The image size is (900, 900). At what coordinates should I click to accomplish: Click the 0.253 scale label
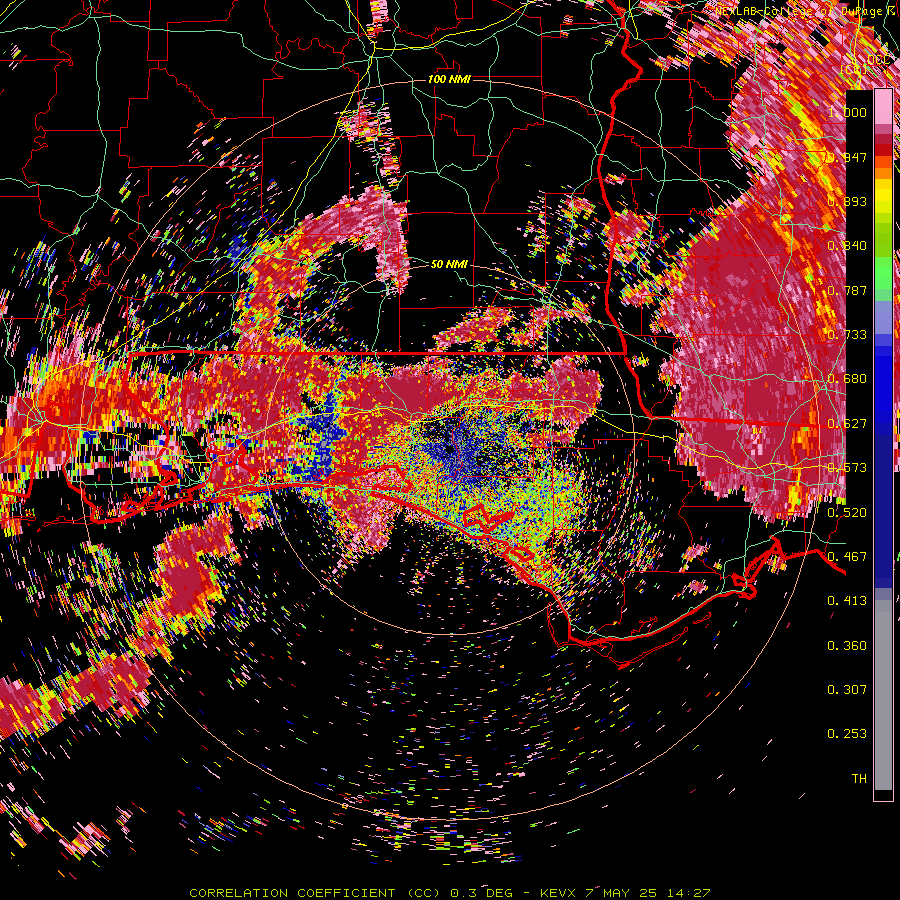(x=847, y=734)
